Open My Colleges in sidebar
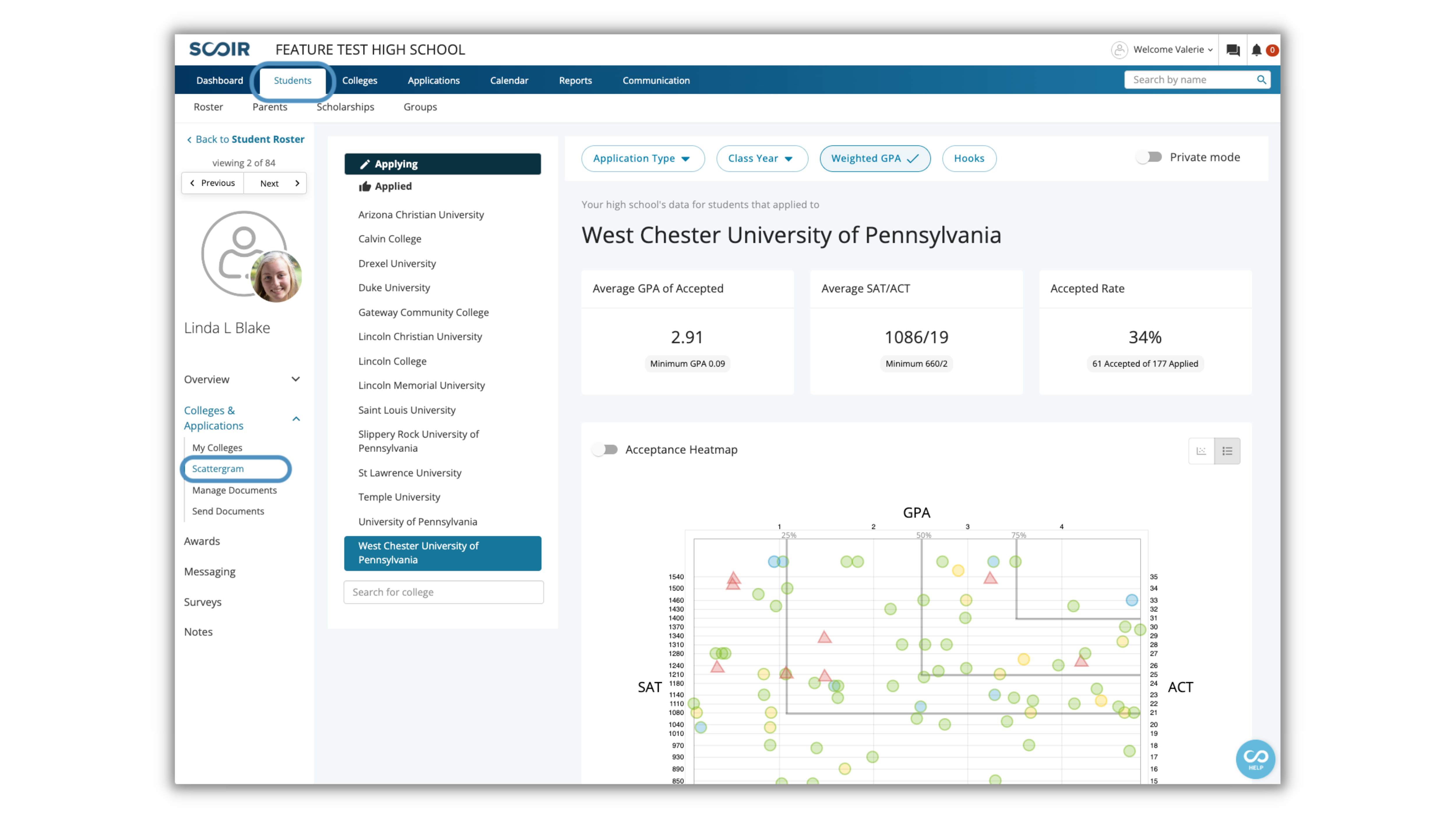 click(x=217, y=448)
